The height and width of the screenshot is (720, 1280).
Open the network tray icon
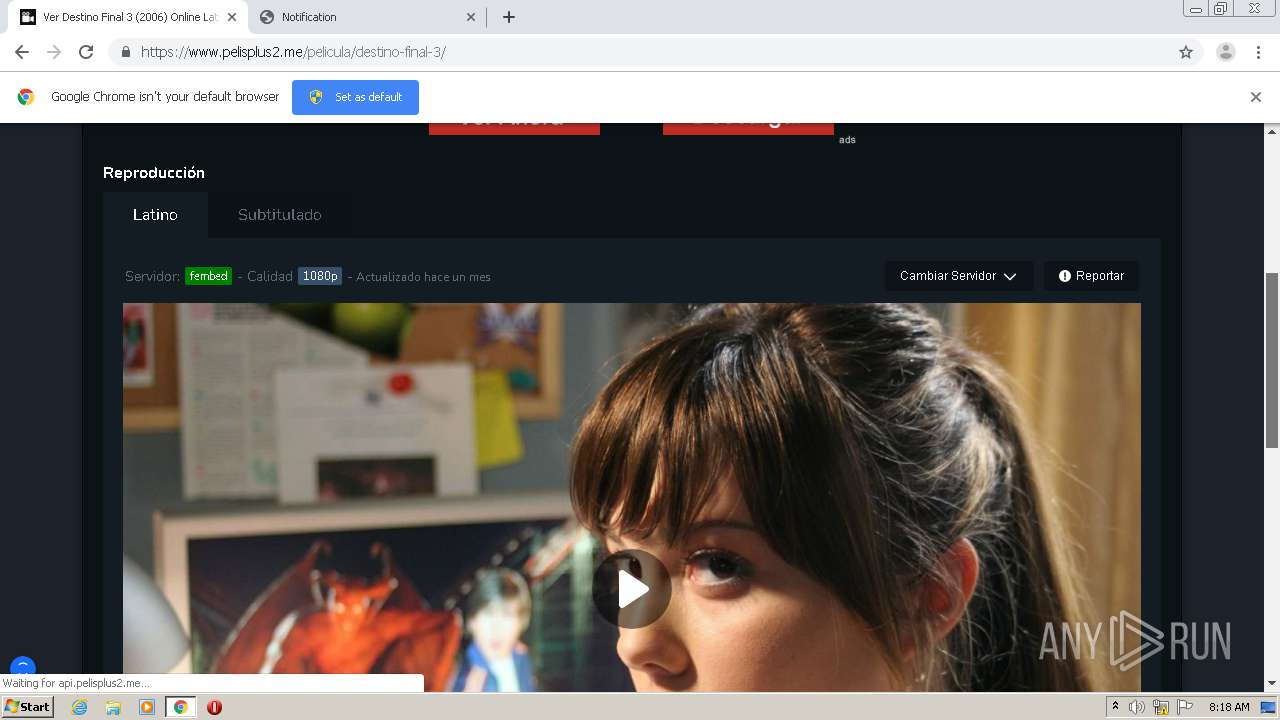tap(1161, 707)
